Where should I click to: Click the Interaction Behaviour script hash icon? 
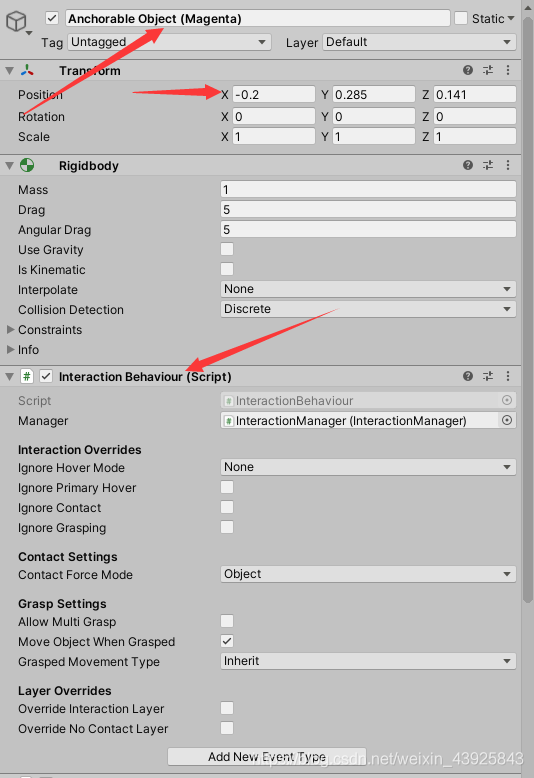[x=27, y=376]
